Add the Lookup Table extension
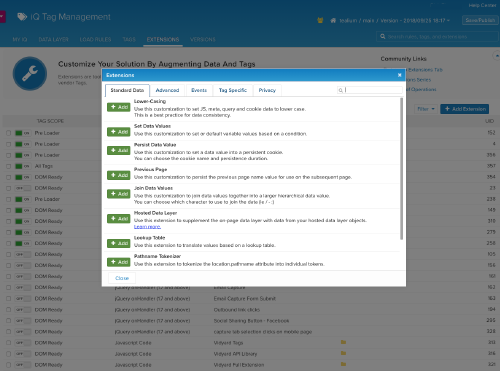Viewport: 500px width, 371px height. (119, 243)
